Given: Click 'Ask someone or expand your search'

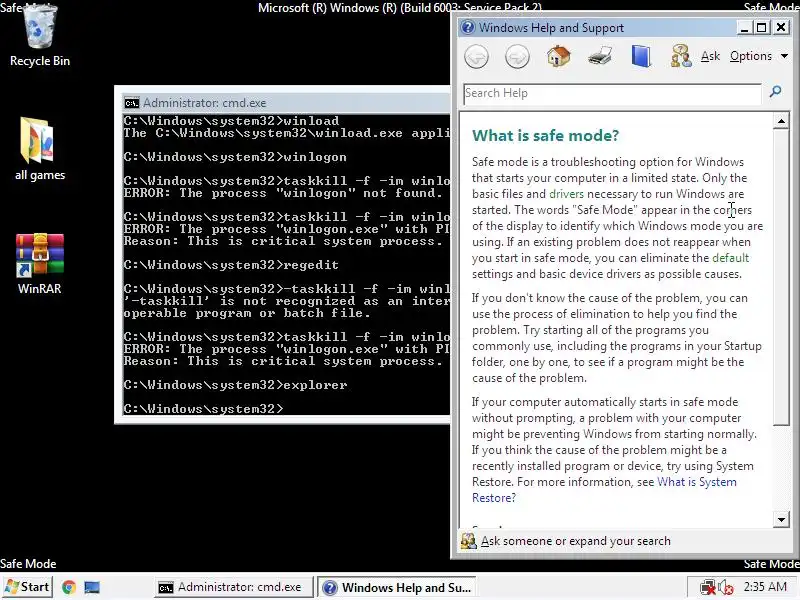Looking at the screenshot, I should coord(576,541).
